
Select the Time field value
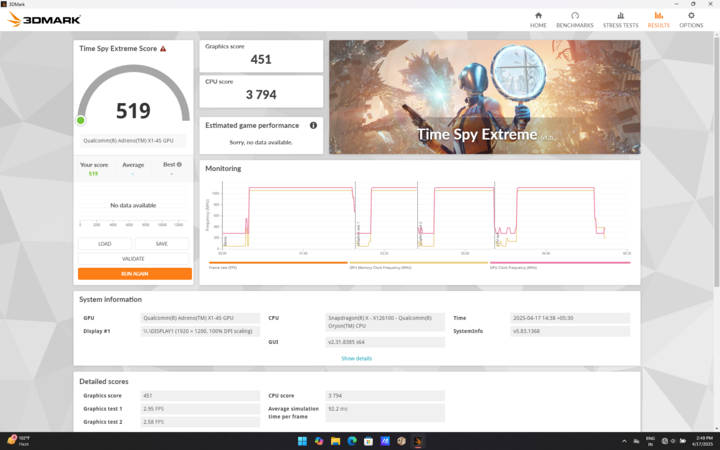coord(570,318)
